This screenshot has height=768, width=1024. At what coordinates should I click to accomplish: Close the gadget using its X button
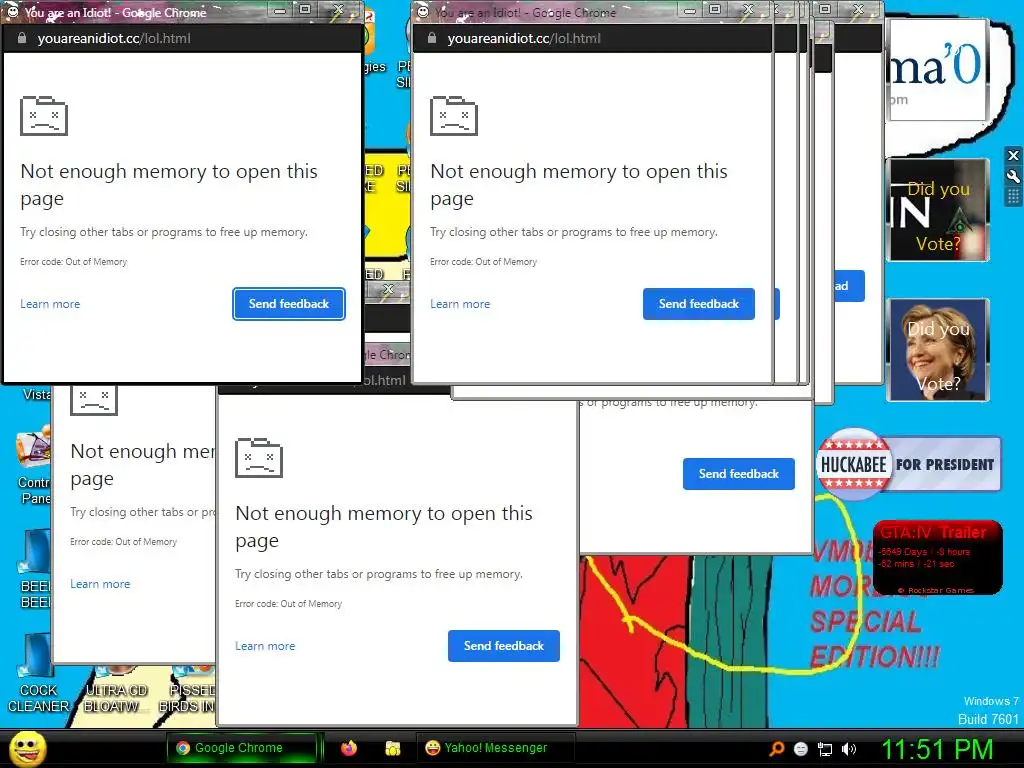[x=1013, y=155]
